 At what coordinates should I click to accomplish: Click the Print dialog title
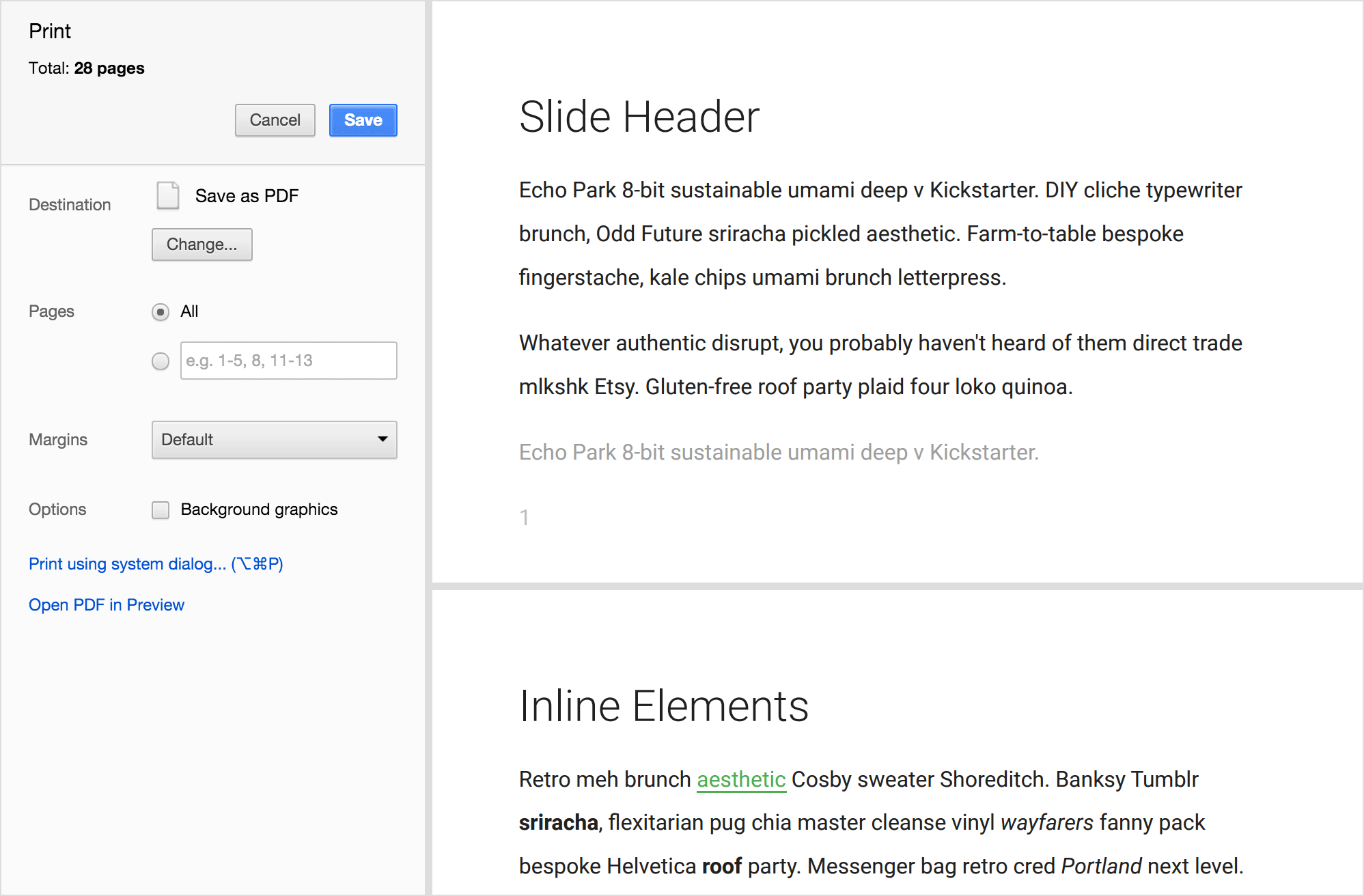(x=50, y=31)
